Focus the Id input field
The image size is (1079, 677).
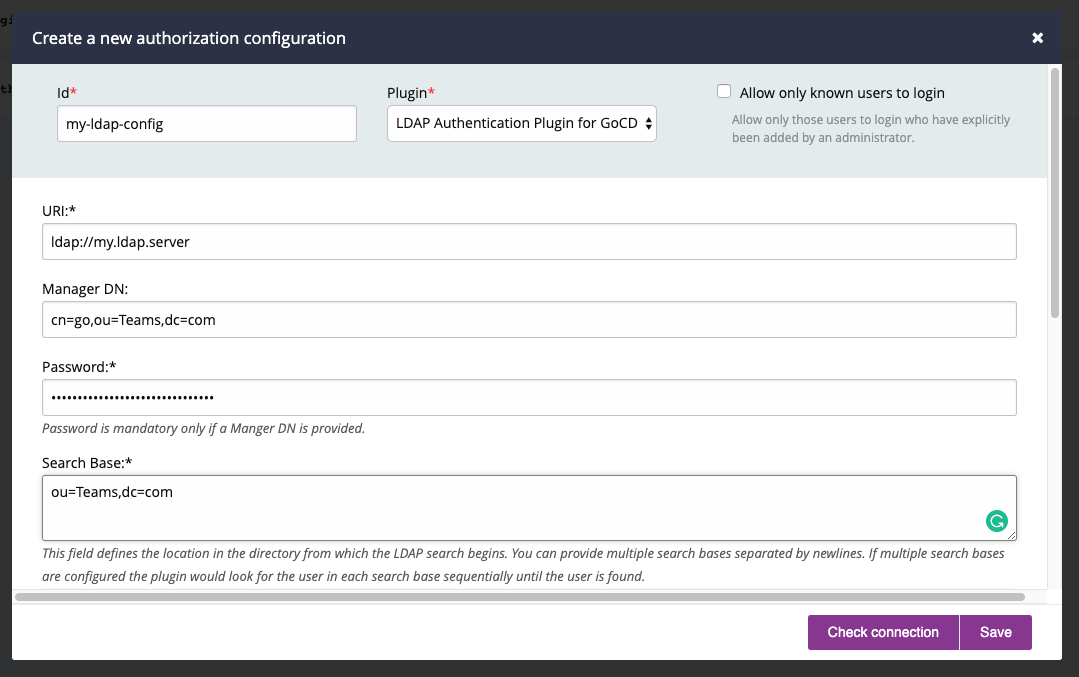(x=206, y=124)
